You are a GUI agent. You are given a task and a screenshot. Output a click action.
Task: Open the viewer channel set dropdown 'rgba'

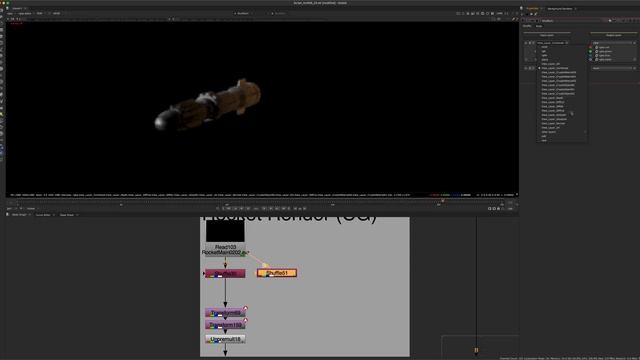point(10,13)
